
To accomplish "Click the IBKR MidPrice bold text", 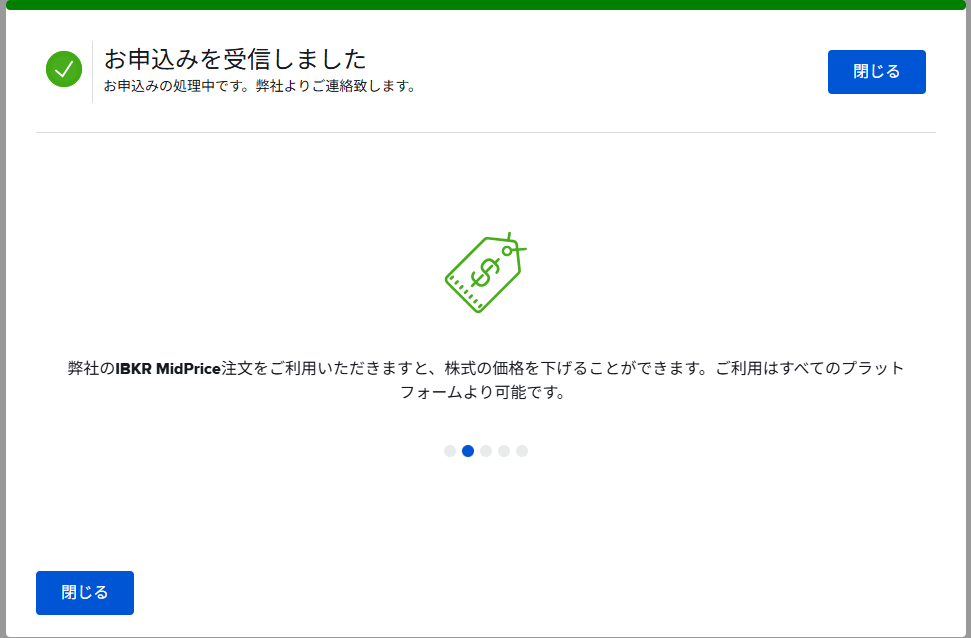I will point(168,369).
